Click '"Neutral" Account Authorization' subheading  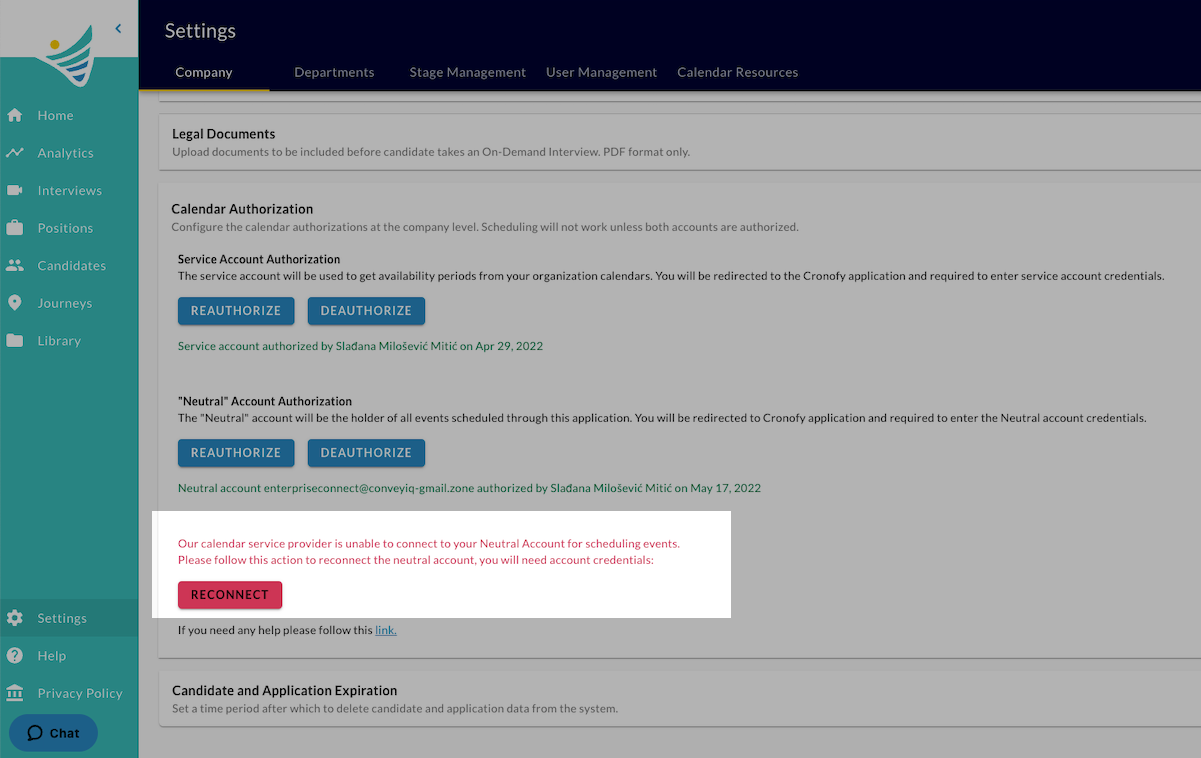265,401
